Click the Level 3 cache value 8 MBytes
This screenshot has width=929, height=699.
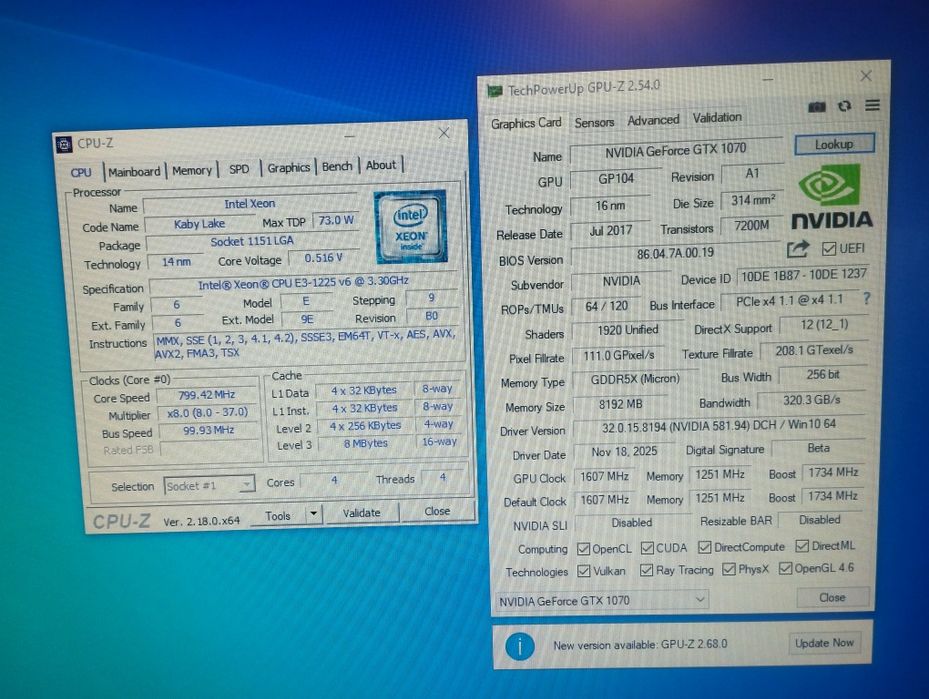365,443
